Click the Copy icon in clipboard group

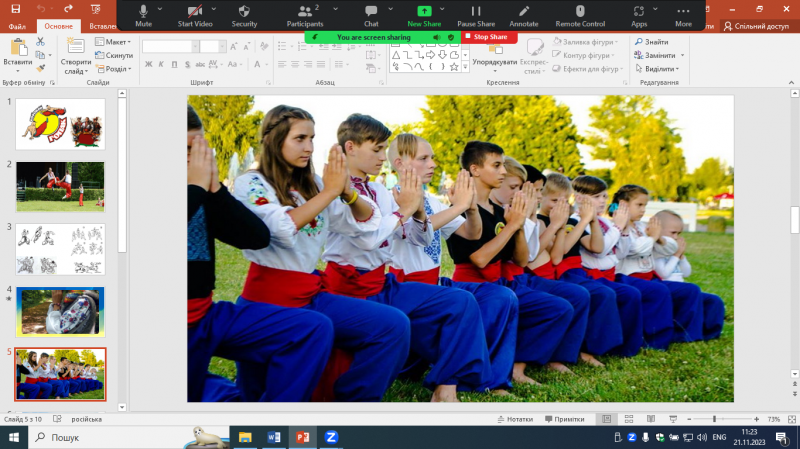point(40,55)
